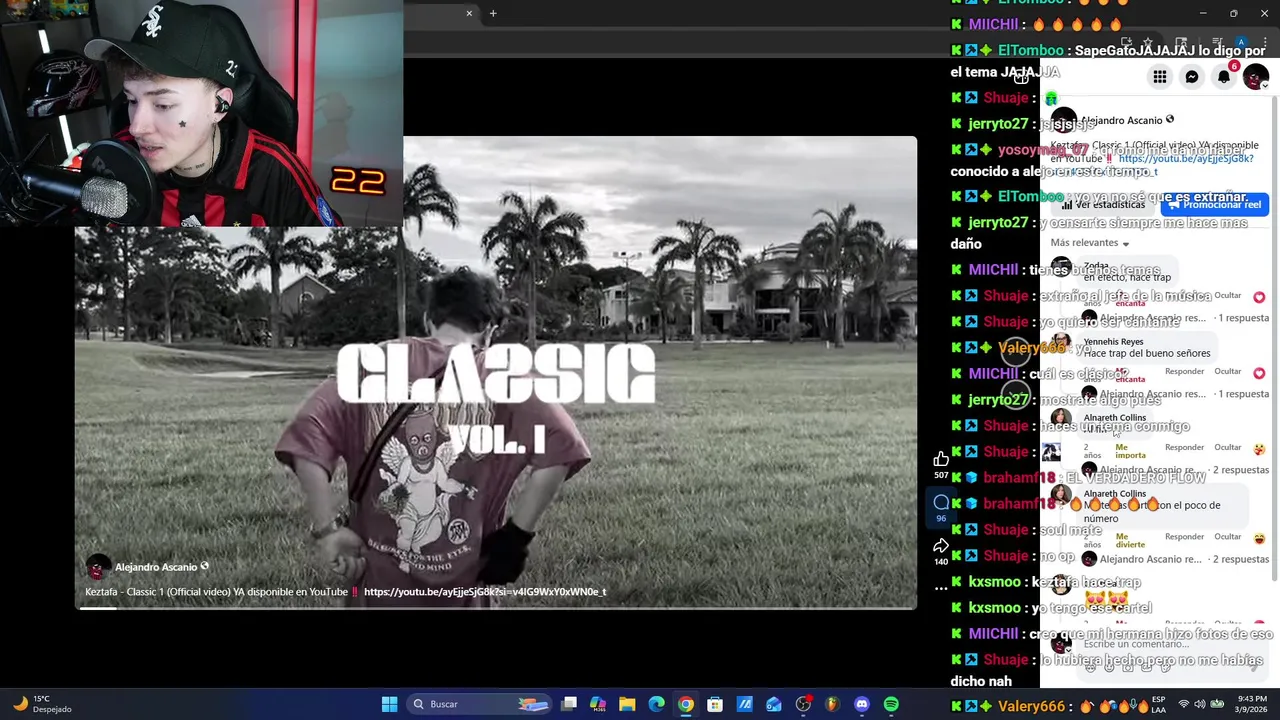Image resolution: width=1280 pixels, height=720 pixels.
Task: Switch to OBS Studio on the taskbar
Action: (803, 704)
